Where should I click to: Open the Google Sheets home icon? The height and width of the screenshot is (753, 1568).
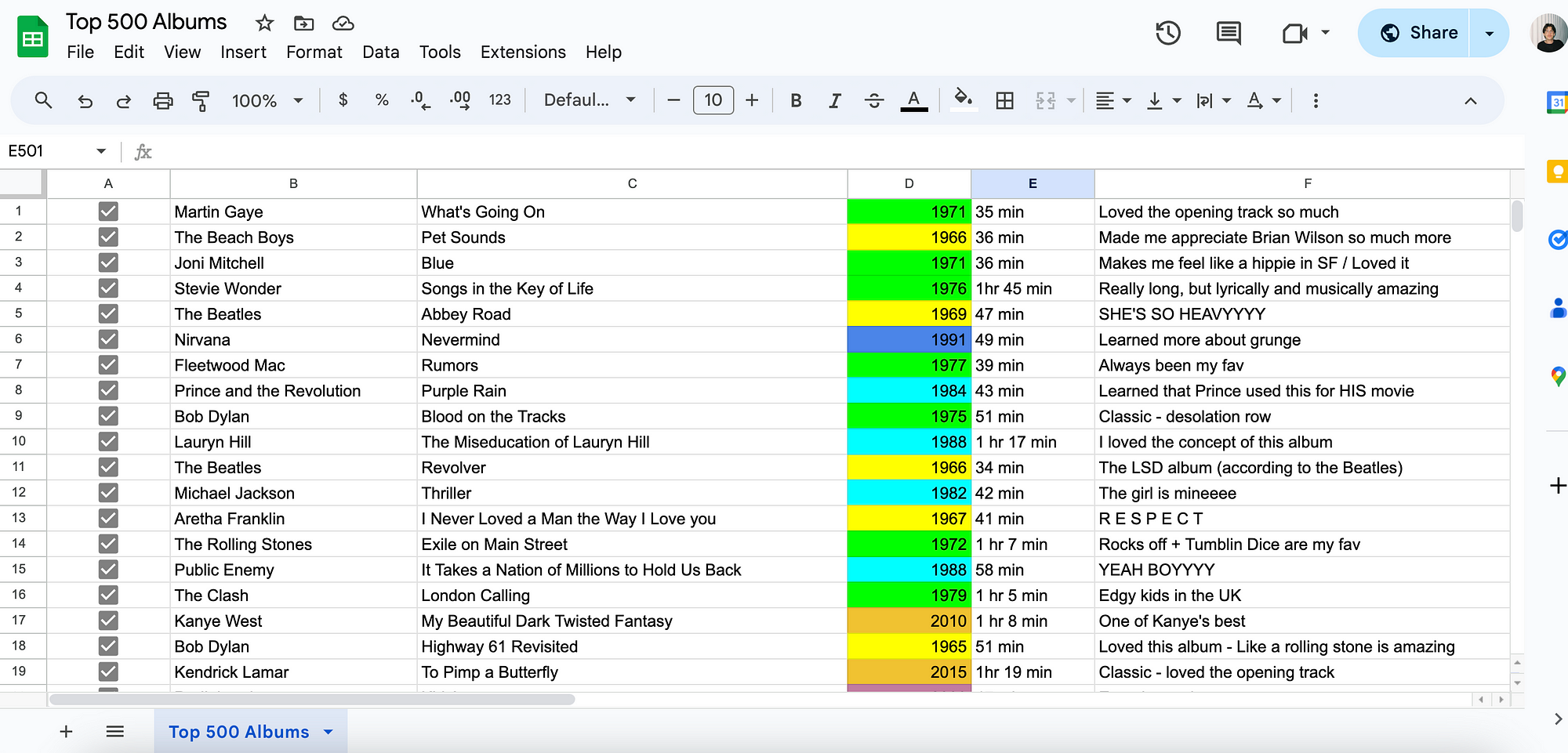[x=33, y=37]
